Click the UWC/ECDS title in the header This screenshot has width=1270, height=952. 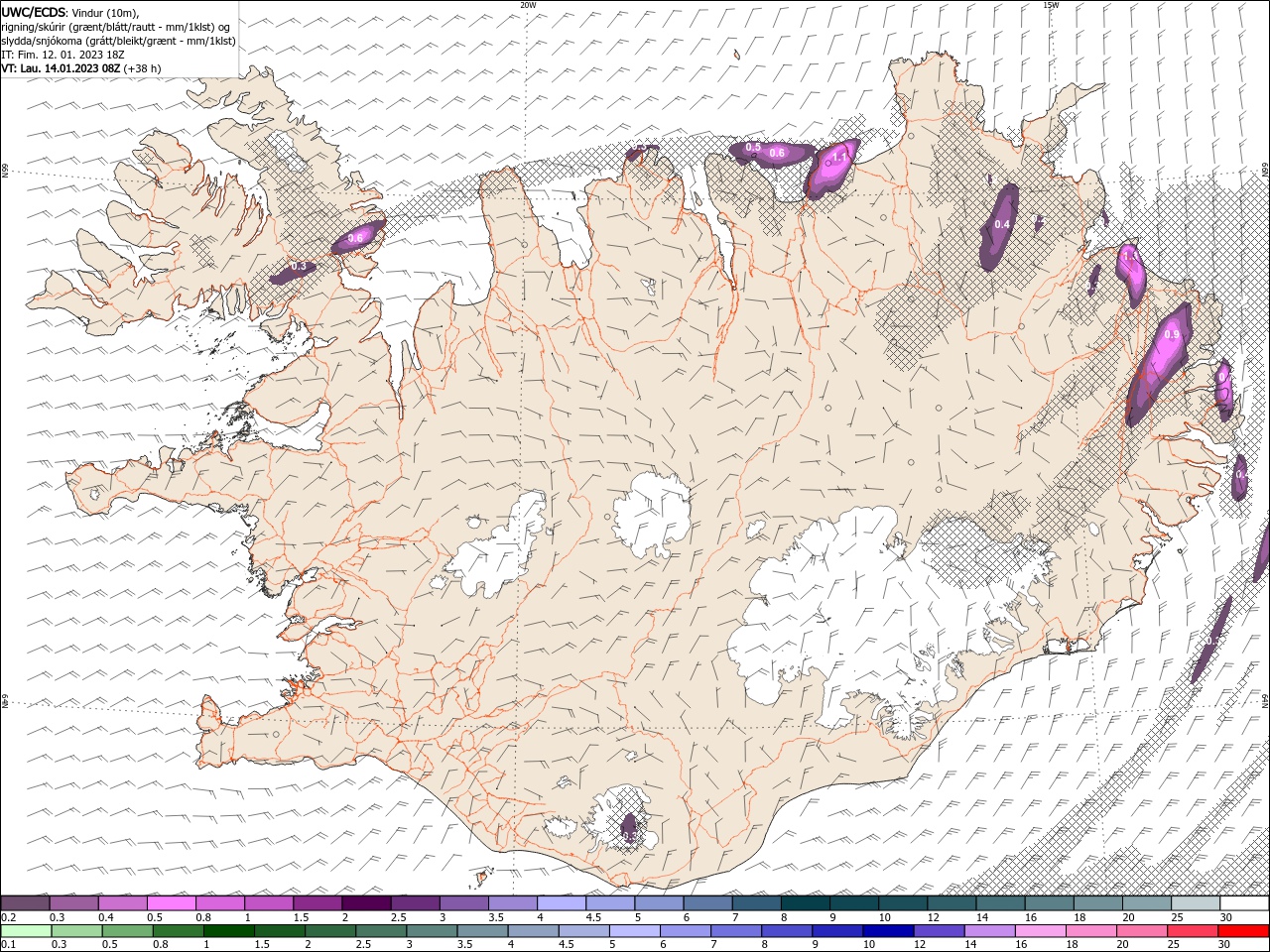tap(34, 12)
